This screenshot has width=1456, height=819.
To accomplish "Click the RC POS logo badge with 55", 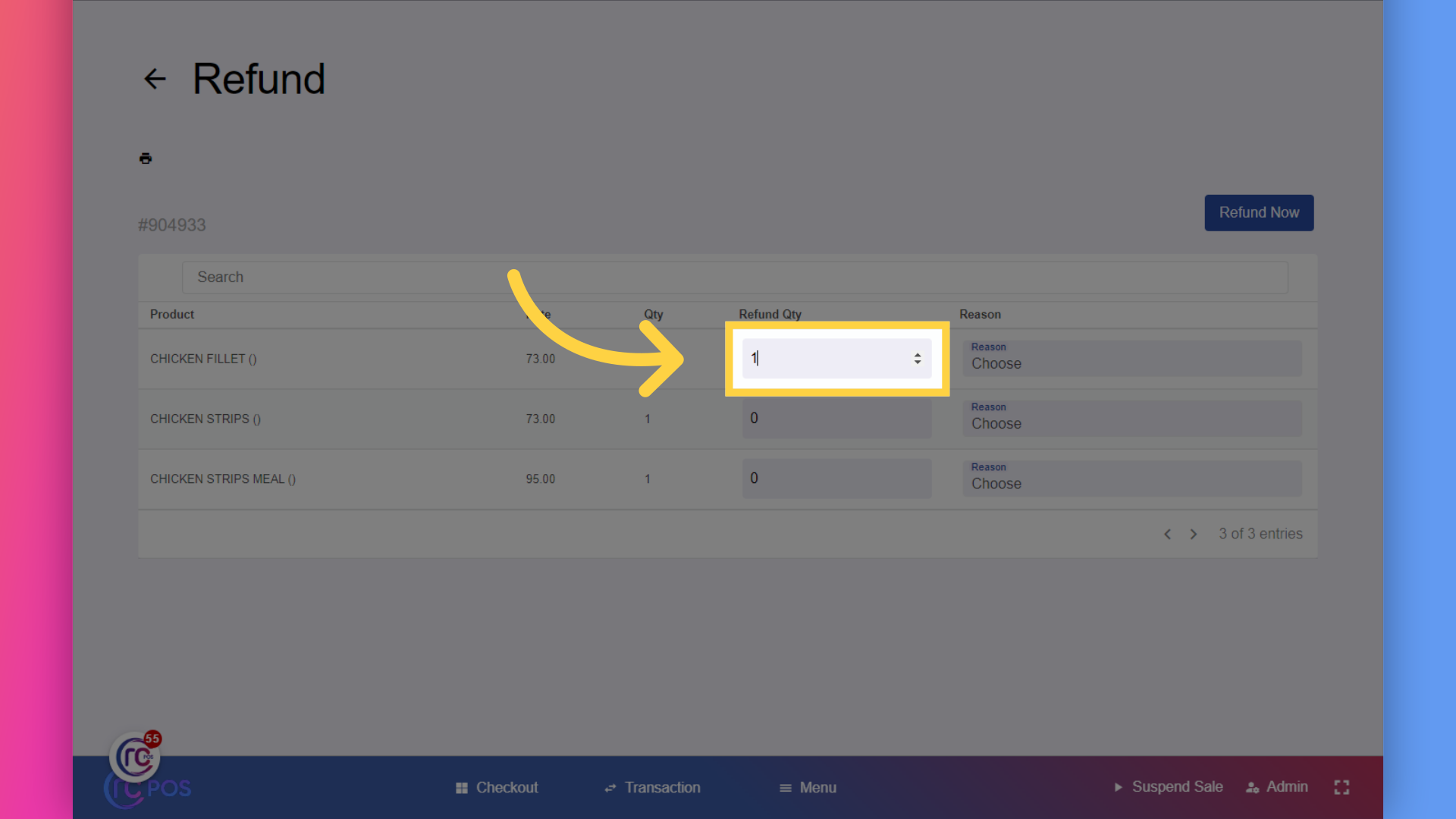I will click(x=136, y=756).
